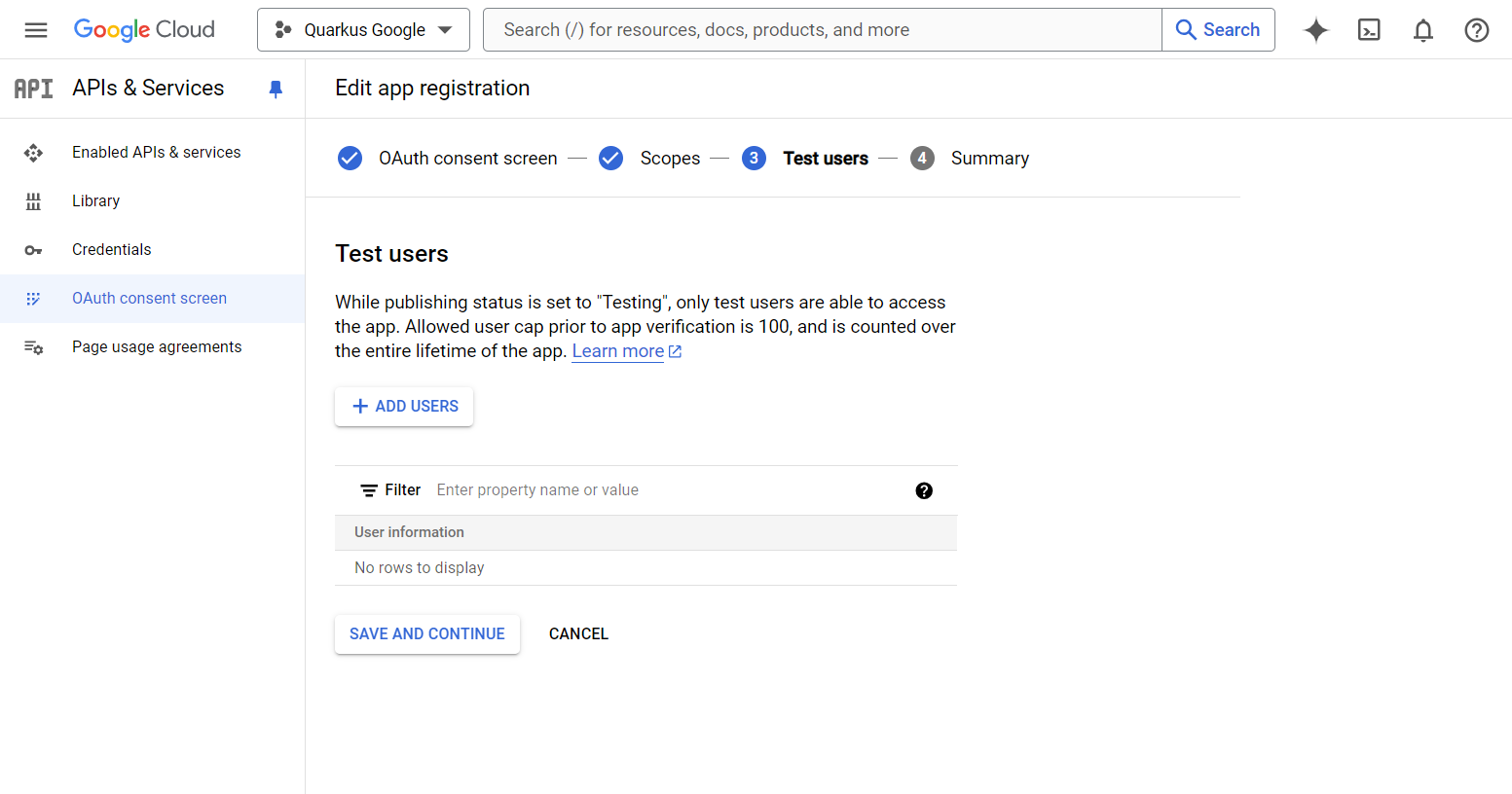Open the notifications bell icon
This screenshot has width=1512, height=794.
pyautogui.click(x=1423, y=30)
